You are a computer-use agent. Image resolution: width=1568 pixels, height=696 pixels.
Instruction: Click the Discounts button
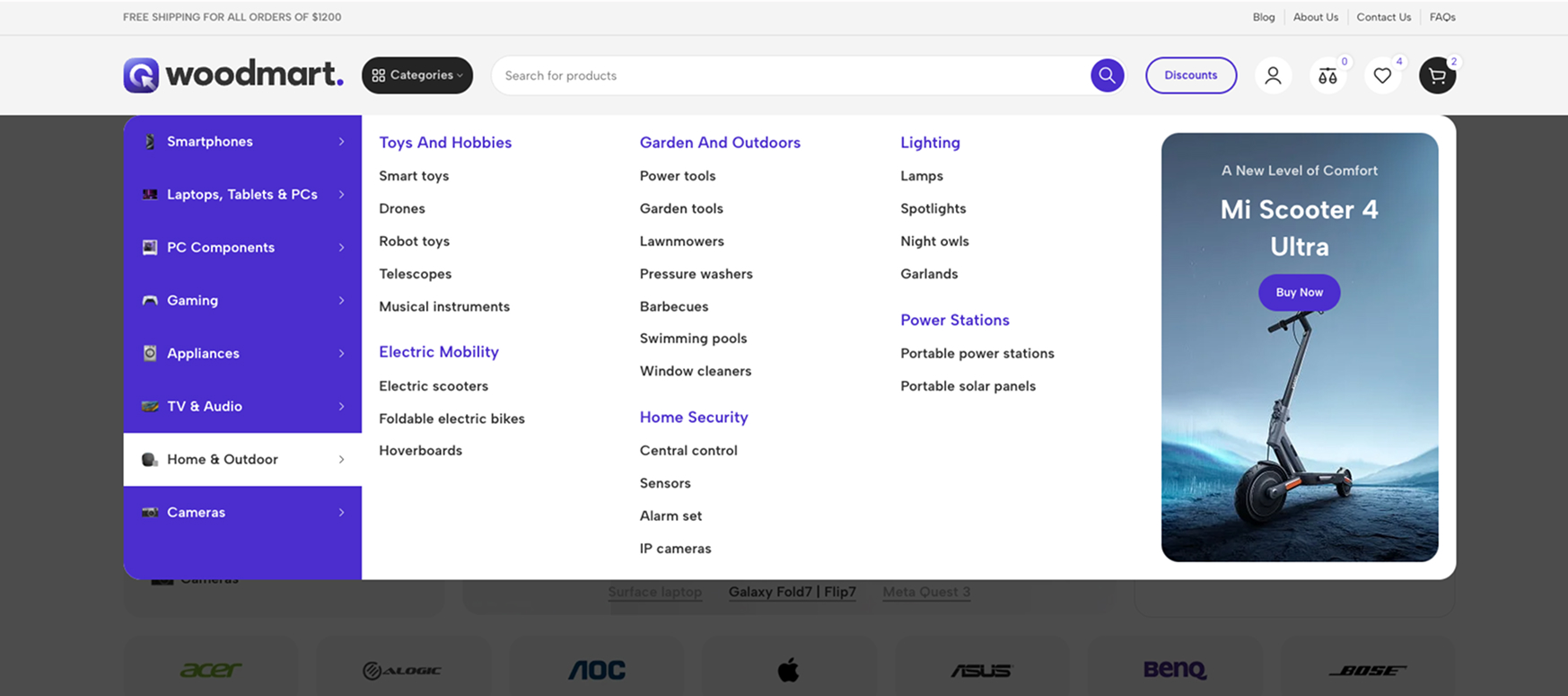1190,75
